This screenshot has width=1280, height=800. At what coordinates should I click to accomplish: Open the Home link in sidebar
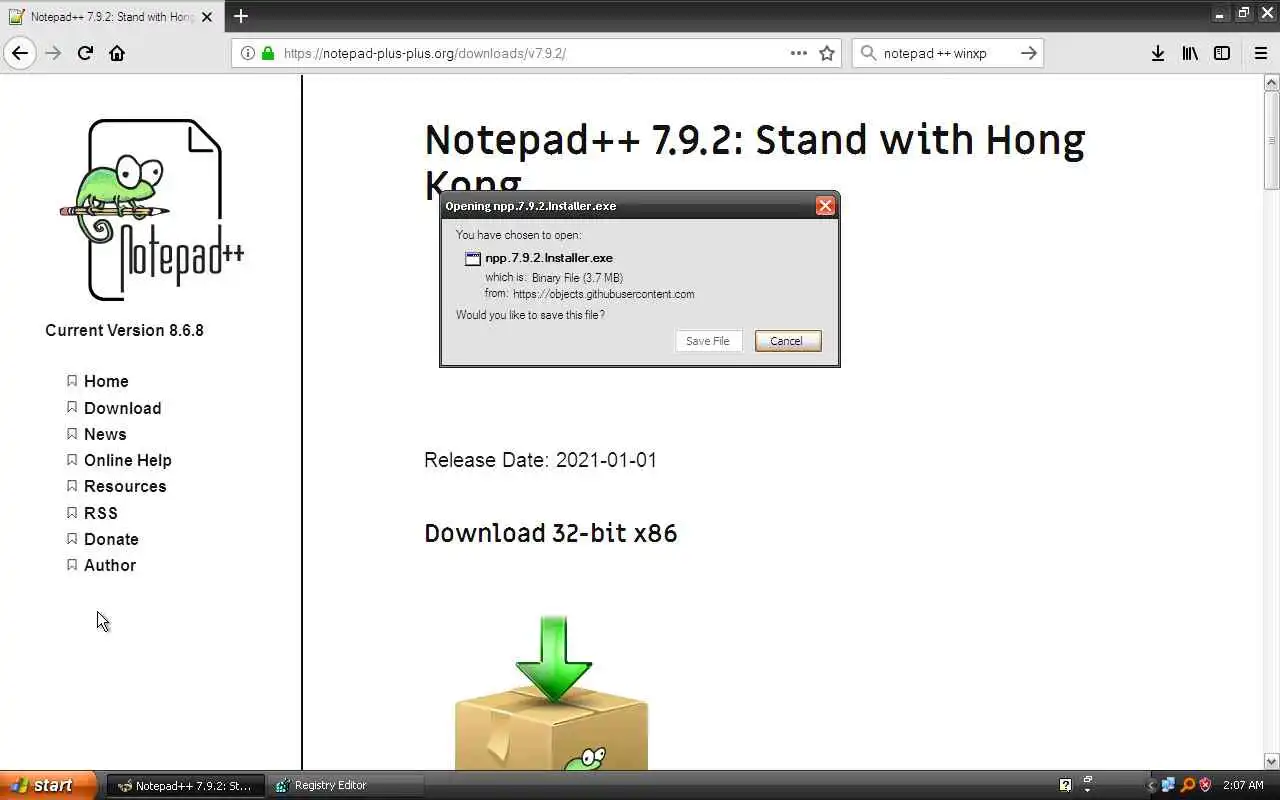(x=106, y=381)
